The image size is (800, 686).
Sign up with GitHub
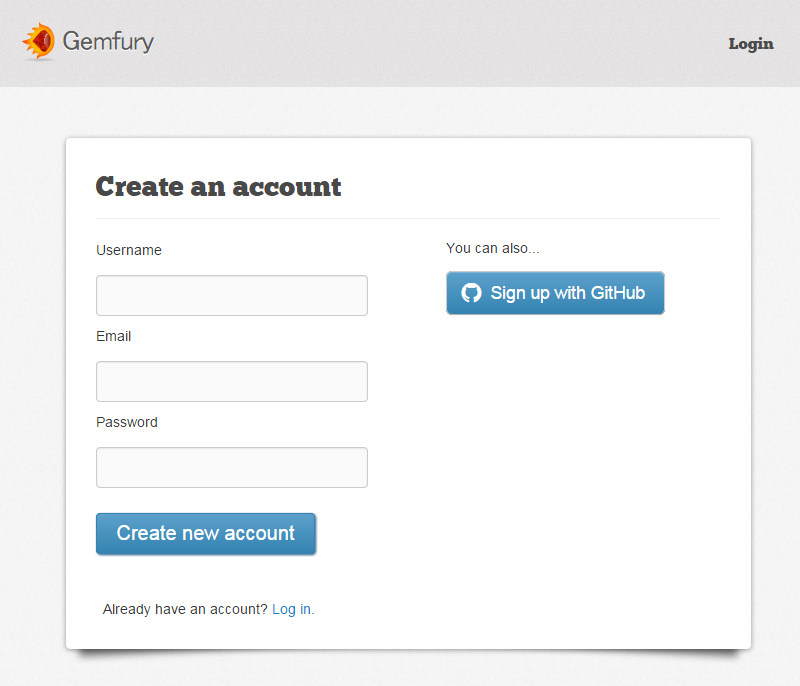tap(555, 292)
